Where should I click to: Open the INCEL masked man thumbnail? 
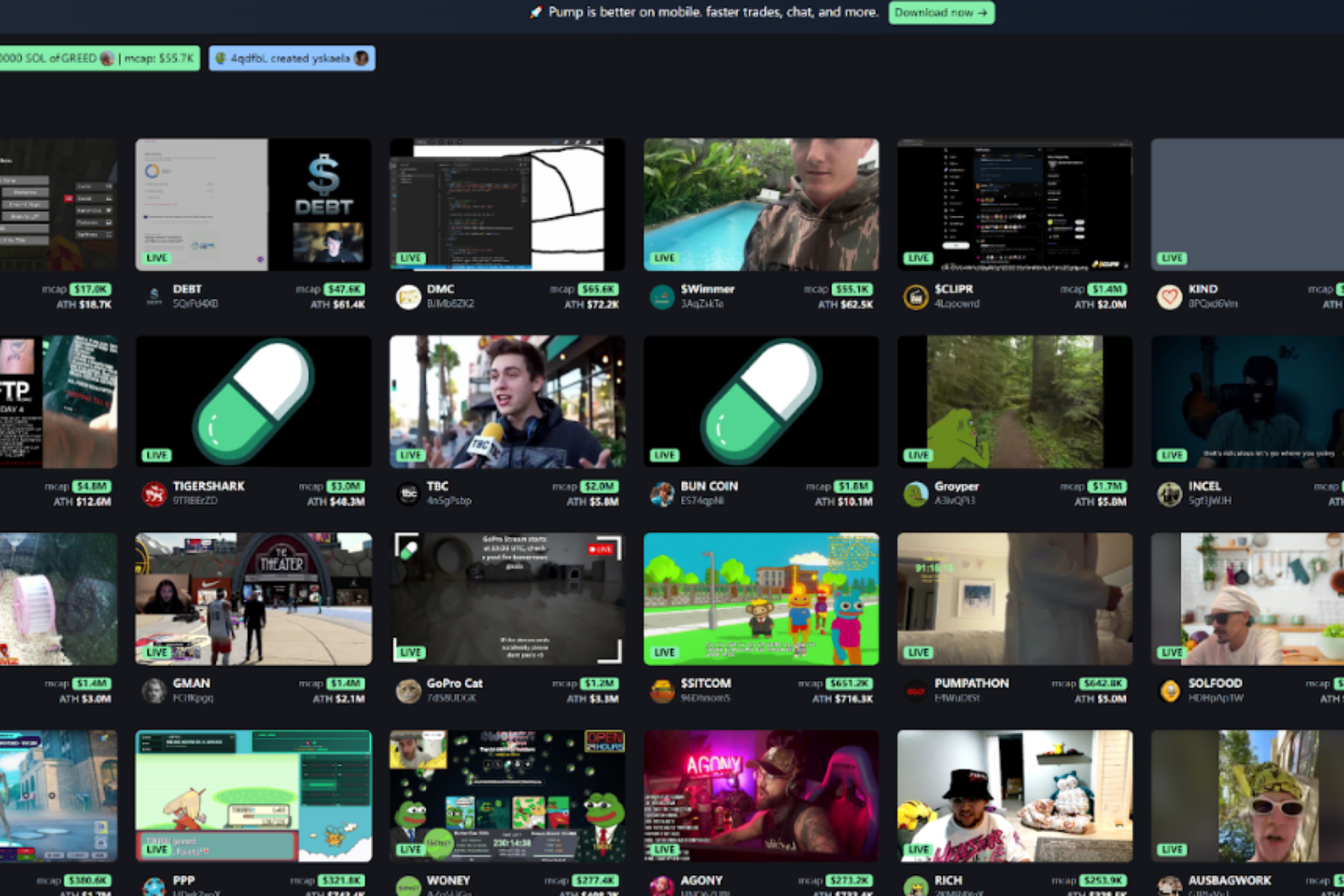tap(1247, 402)
